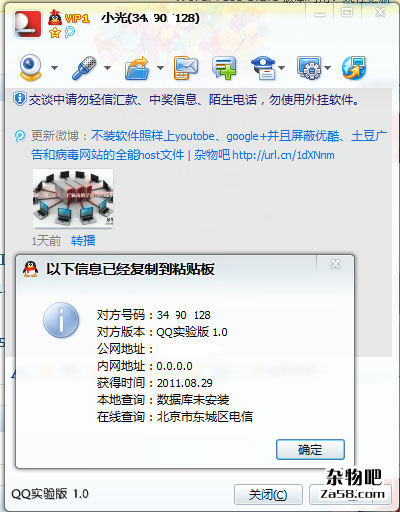Open the report police-hat icon
Screen dimensions: 400x512
coord(263,68)
